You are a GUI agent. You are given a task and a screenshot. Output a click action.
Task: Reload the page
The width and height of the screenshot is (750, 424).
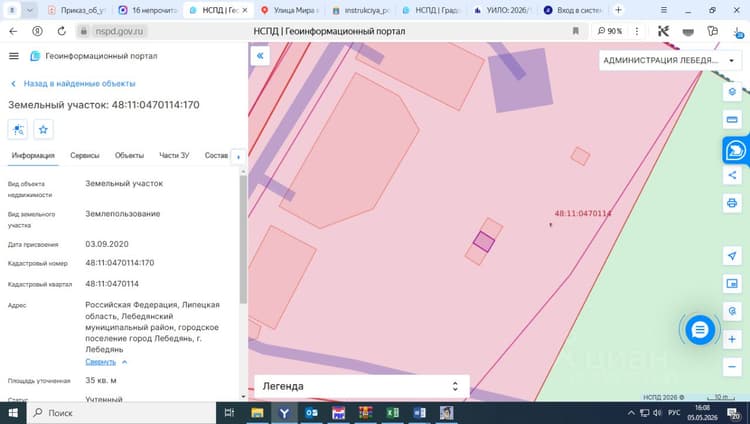pos(62,31)
